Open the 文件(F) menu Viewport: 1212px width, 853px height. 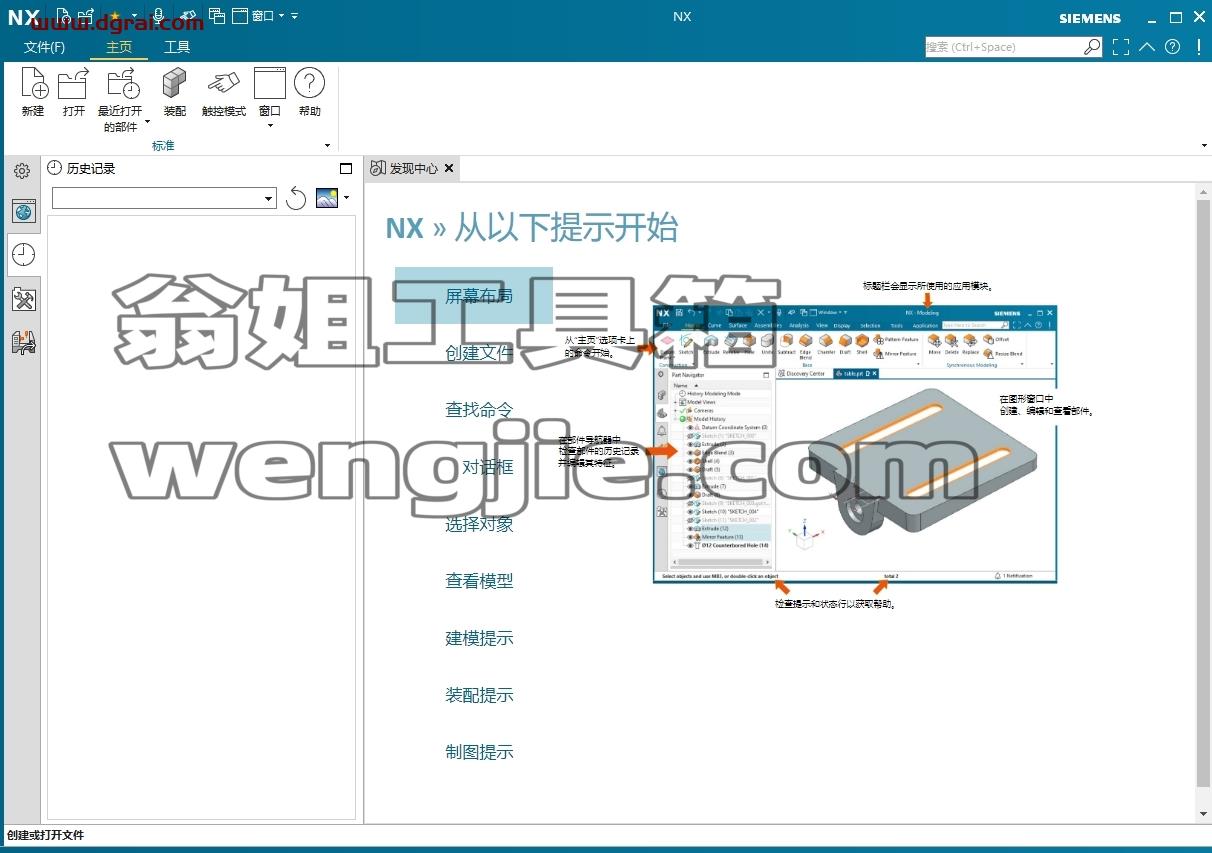pos(44,47)
